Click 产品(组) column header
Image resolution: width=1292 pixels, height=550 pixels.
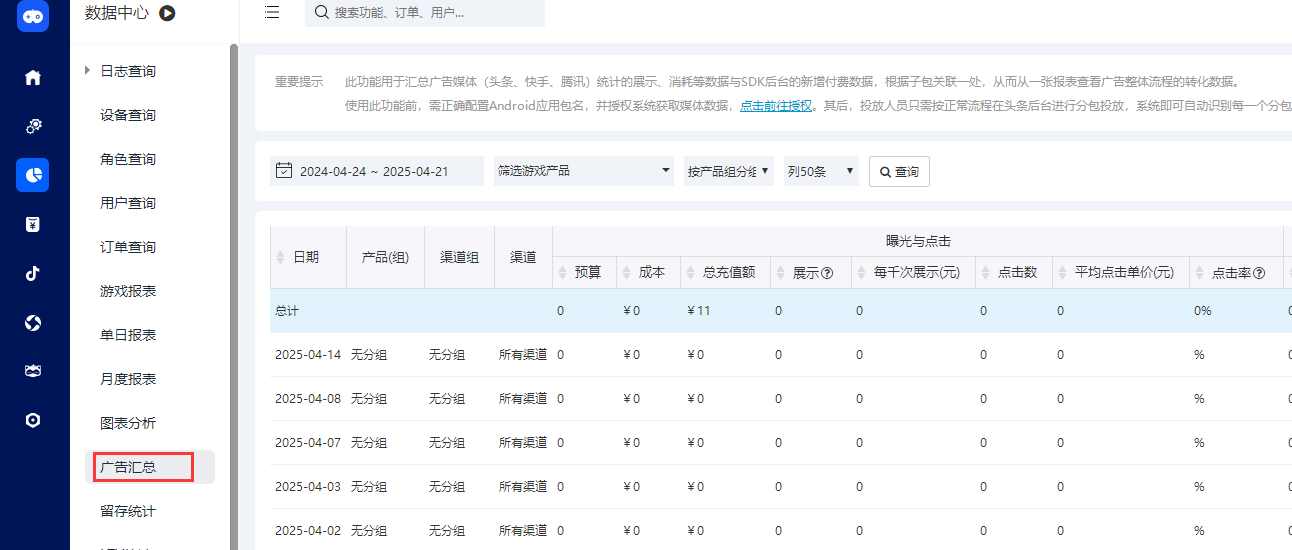pyautogui.click(x=385, y=257)
